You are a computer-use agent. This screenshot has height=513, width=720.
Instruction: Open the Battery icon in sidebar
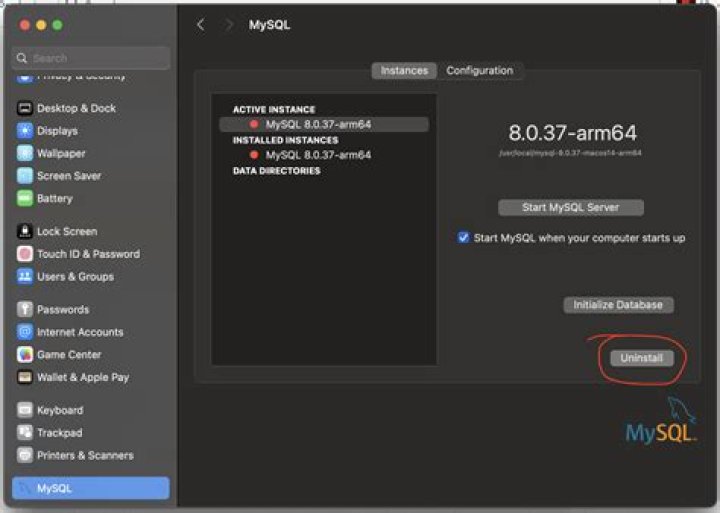25,198
